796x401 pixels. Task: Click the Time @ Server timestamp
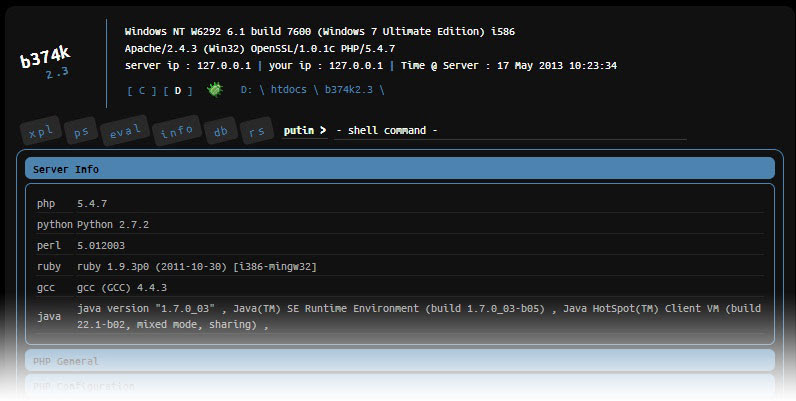pyautogui.click(x=509, y=65)
